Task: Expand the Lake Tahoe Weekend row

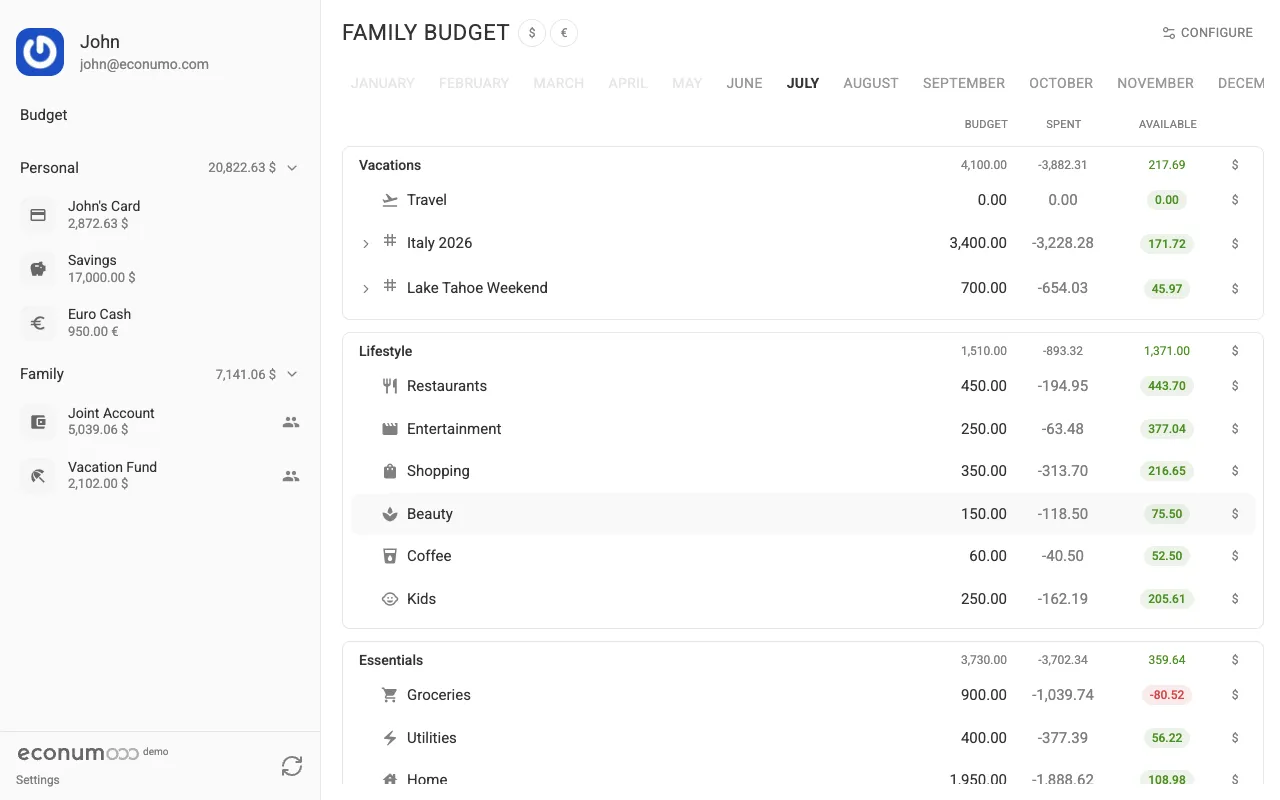Action: (x=365, y=288)
